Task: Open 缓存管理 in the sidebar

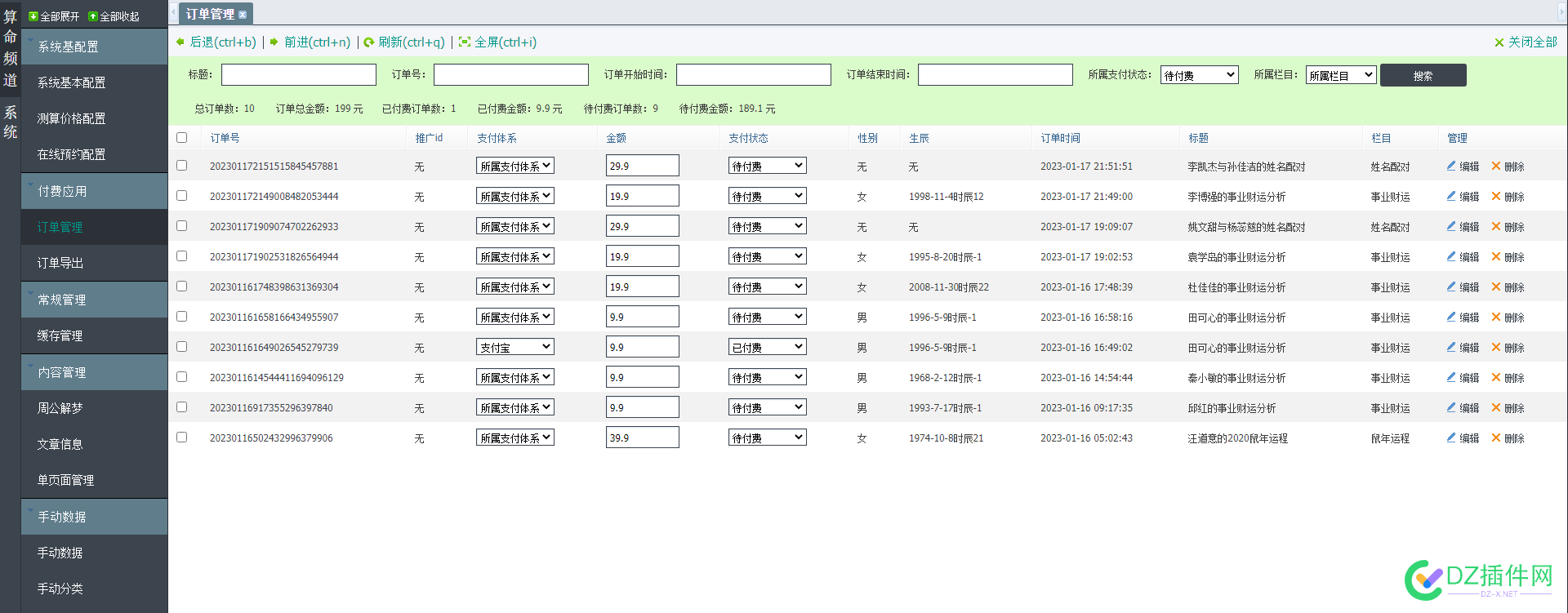Action: point(60,335)
